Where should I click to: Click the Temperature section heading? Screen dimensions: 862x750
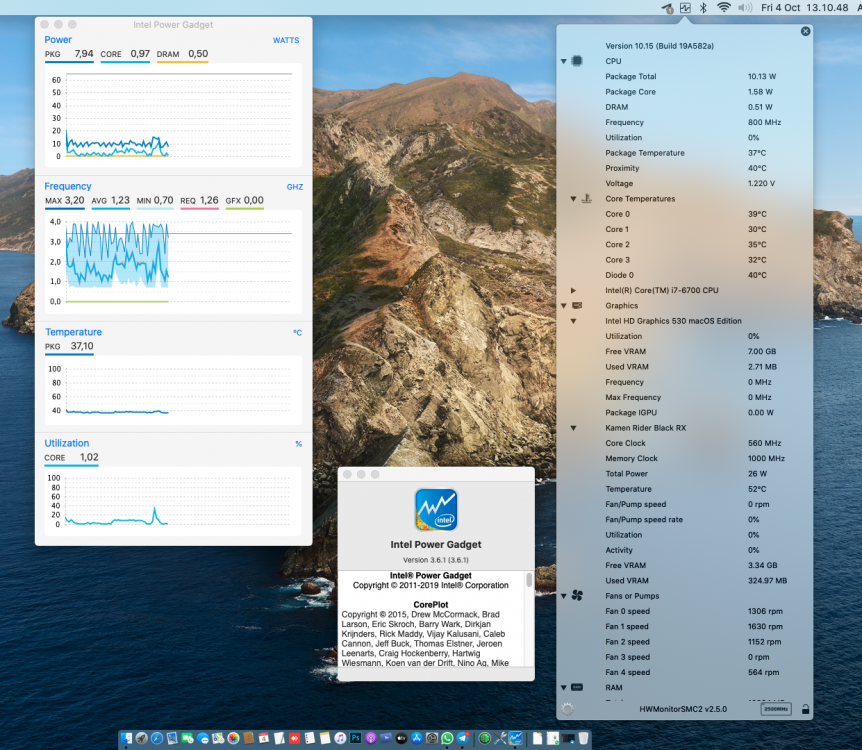(73, 332)
